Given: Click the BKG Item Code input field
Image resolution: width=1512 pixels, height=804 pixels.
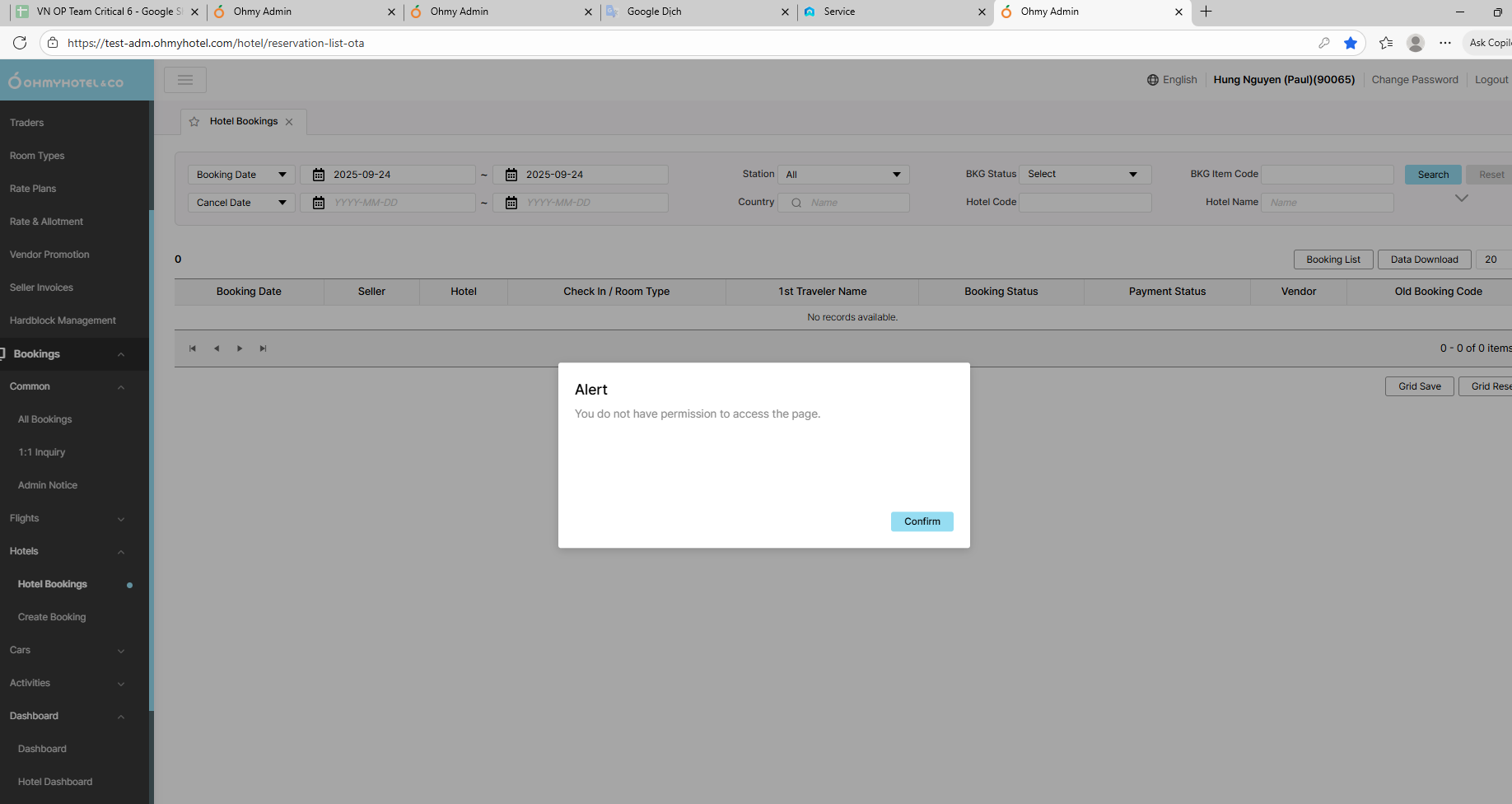Looking at the screenshot, I should 1328,175.
